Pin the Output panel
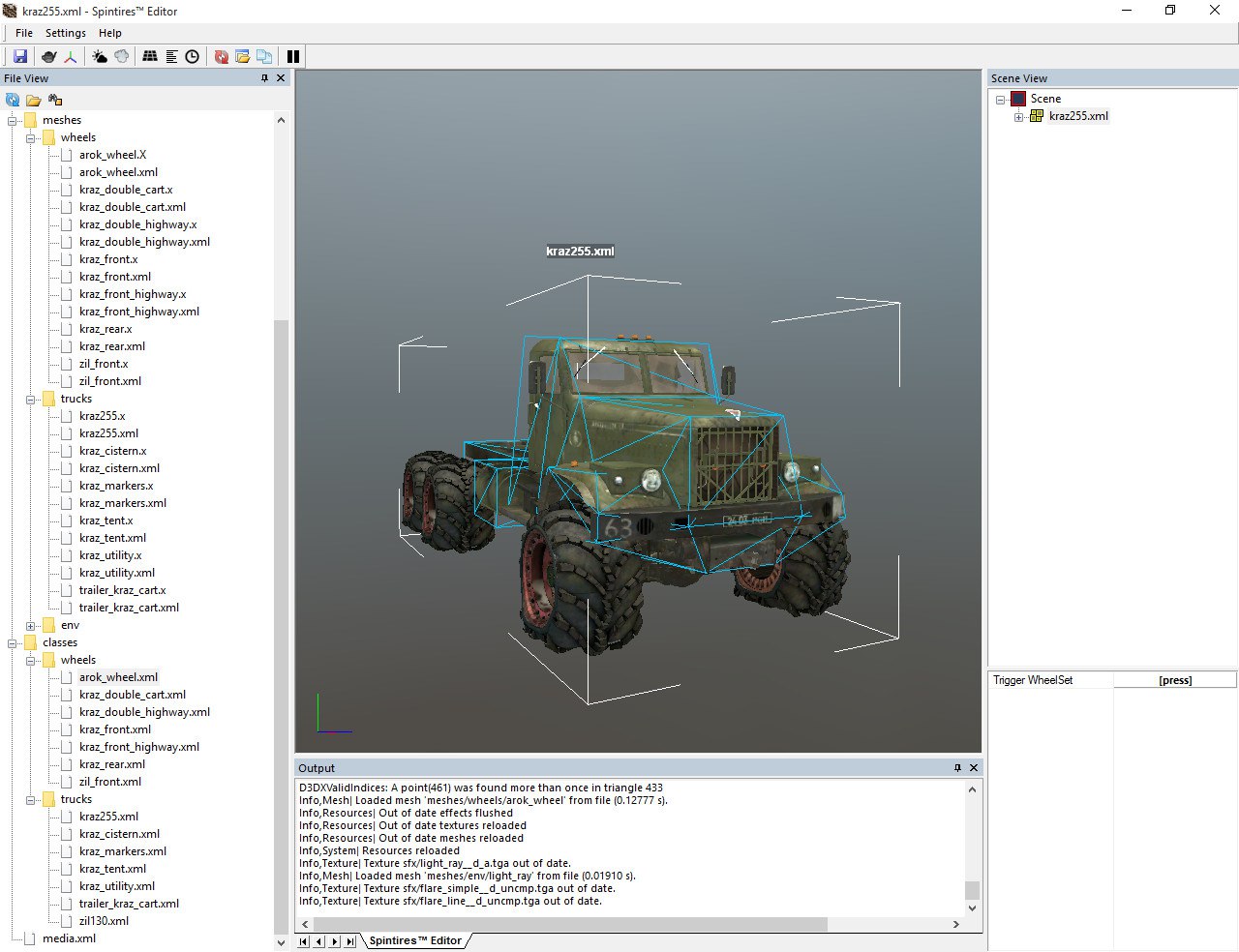1239x952 pixels. [x=957, y=767]
